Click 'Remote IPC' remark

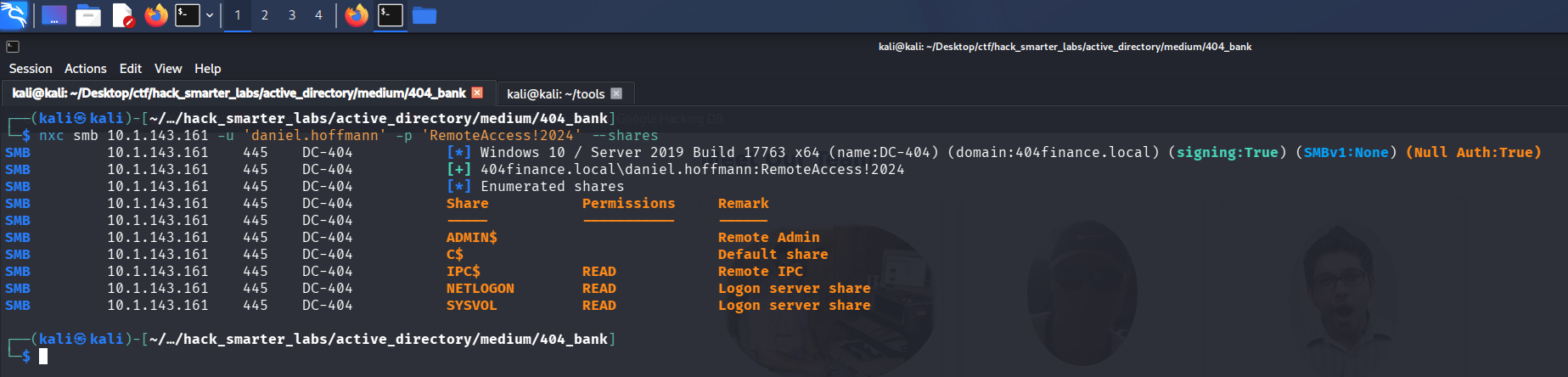pos(761,272)
